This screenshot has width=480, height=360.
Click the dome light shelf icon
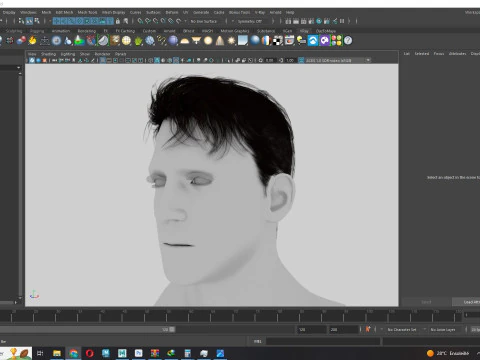(x=185, y=41)
